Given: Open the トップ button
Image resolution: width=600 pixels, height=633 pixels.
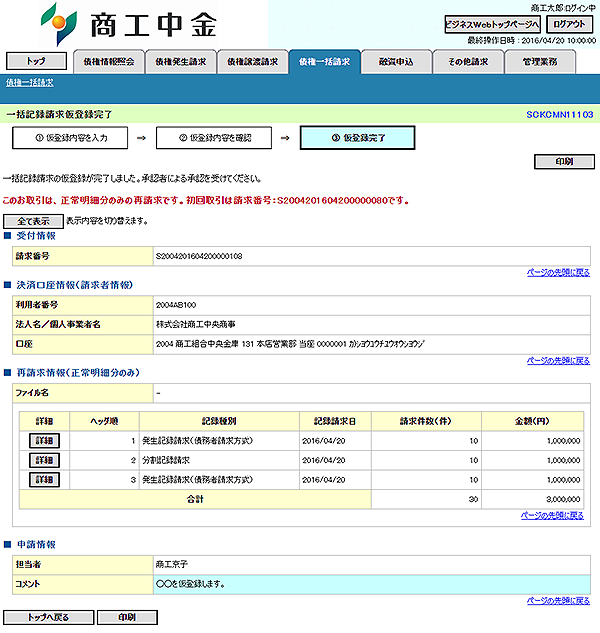Looking at the screenshot, I should 36,61.
